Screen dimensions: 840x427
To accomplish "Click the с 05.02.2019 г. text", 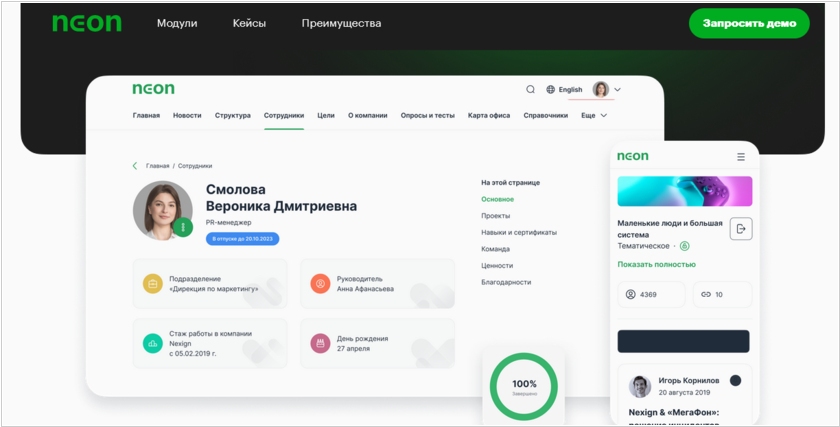I will 193,354.
